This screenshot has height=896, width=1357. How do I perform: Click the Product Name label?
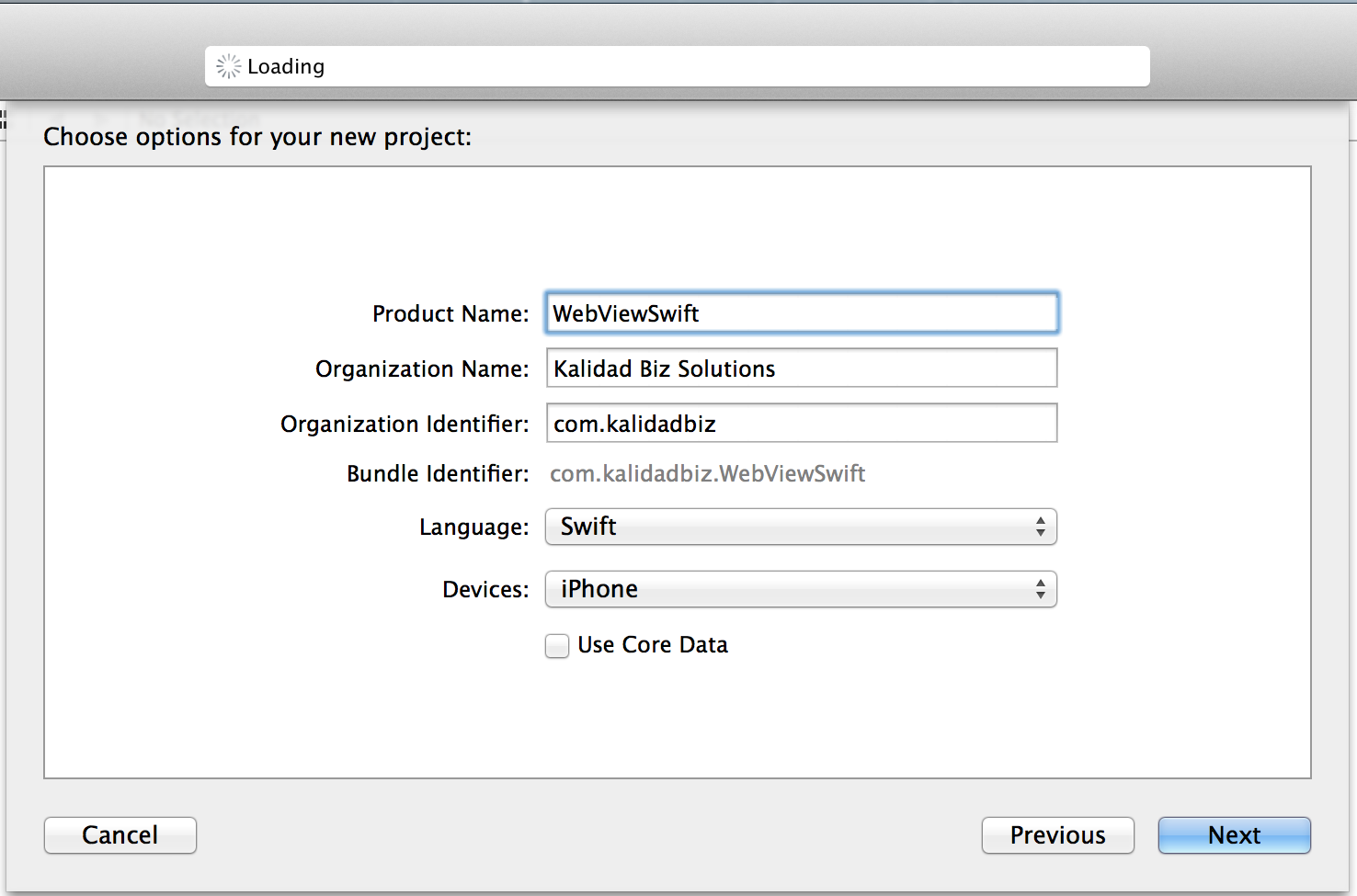tap(450, 314)
